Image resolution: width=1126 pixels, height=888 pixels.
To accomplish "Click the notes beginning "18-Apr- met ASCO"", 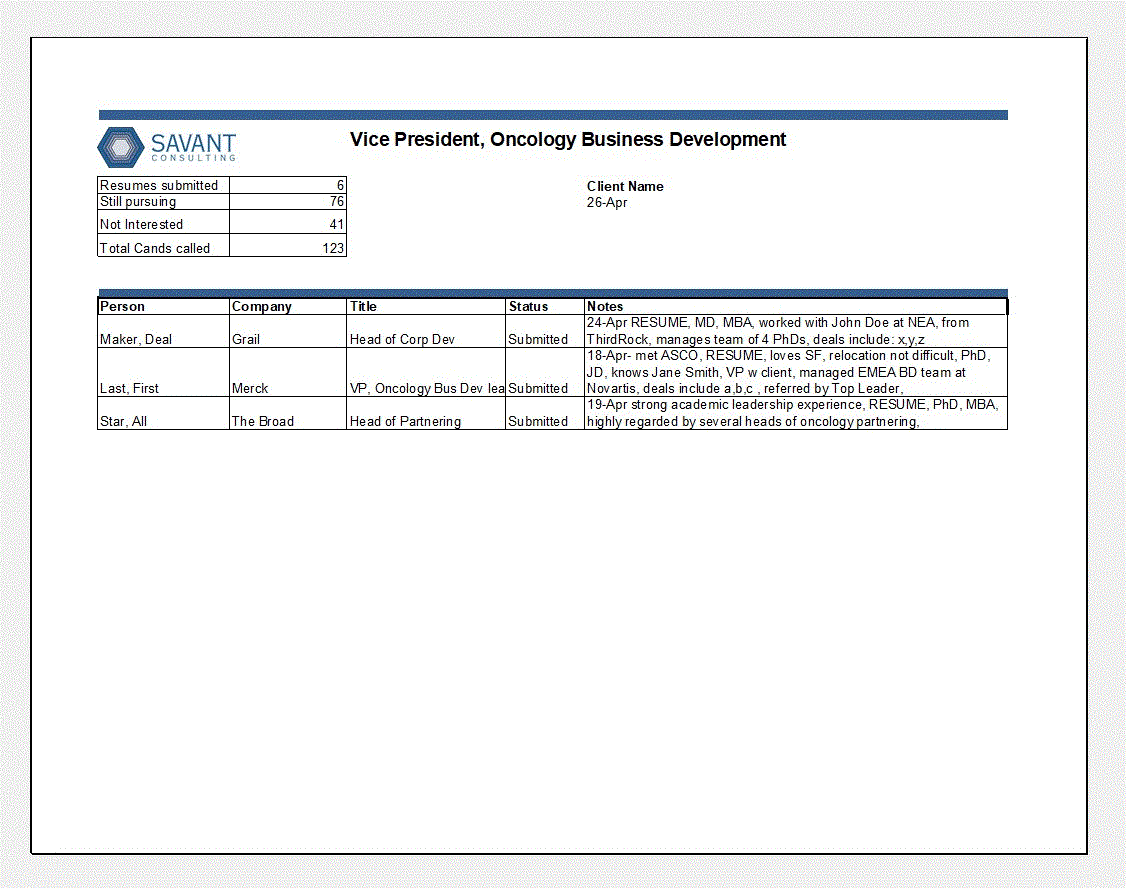I will pyautogui.click(x=796, y=372).
